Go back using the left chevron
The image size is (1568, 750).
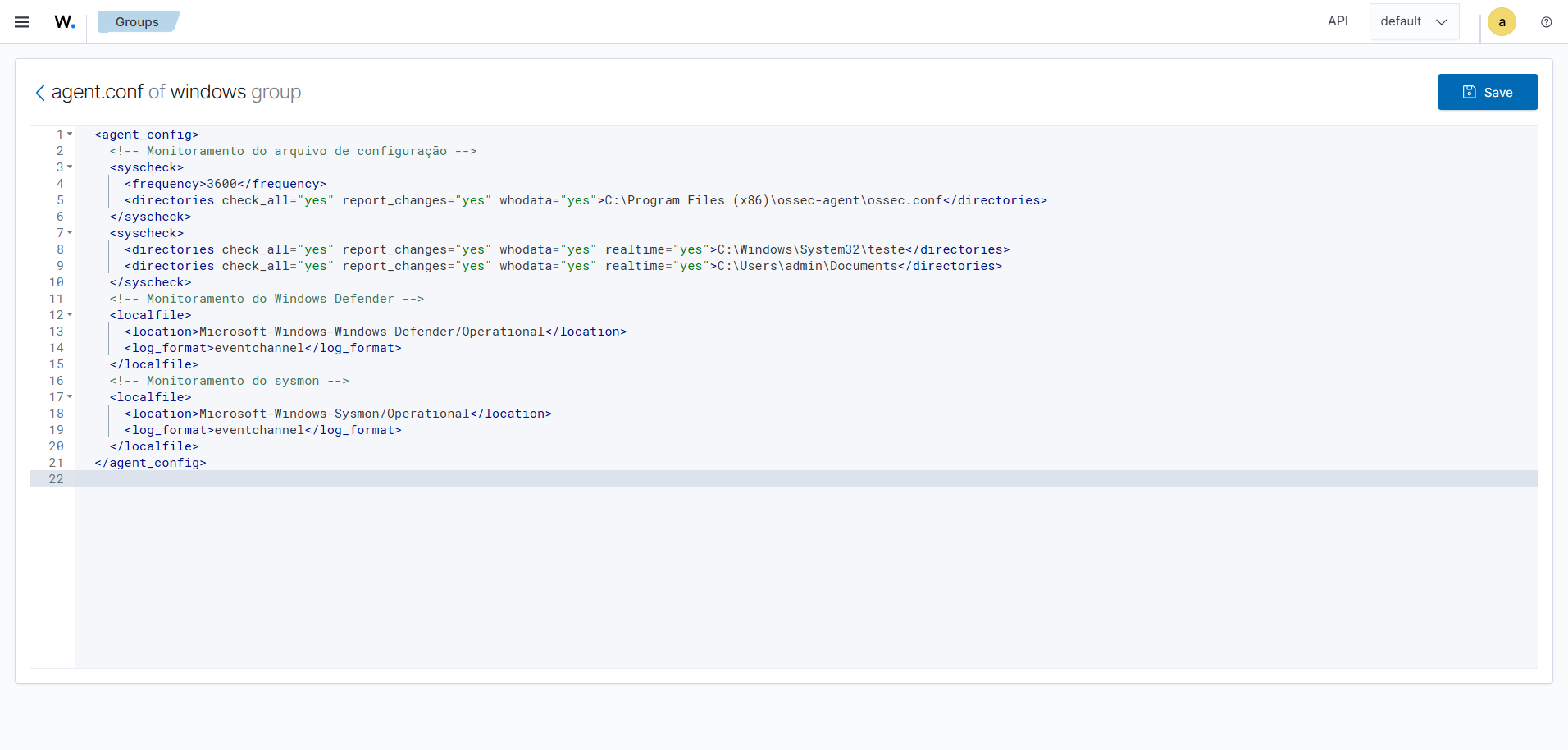click(x=40, y=93)
